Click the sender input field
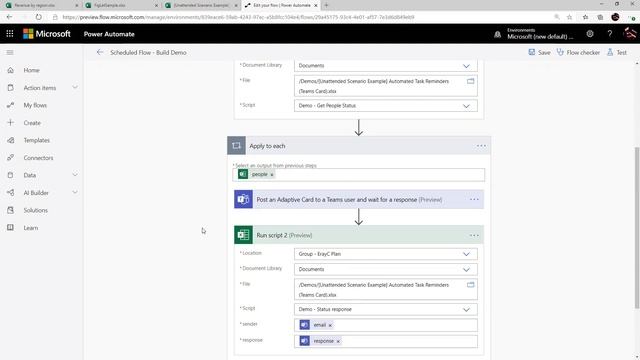Viewport: 640px width, 360px height. pyautogui.click(x=386, y=325)
